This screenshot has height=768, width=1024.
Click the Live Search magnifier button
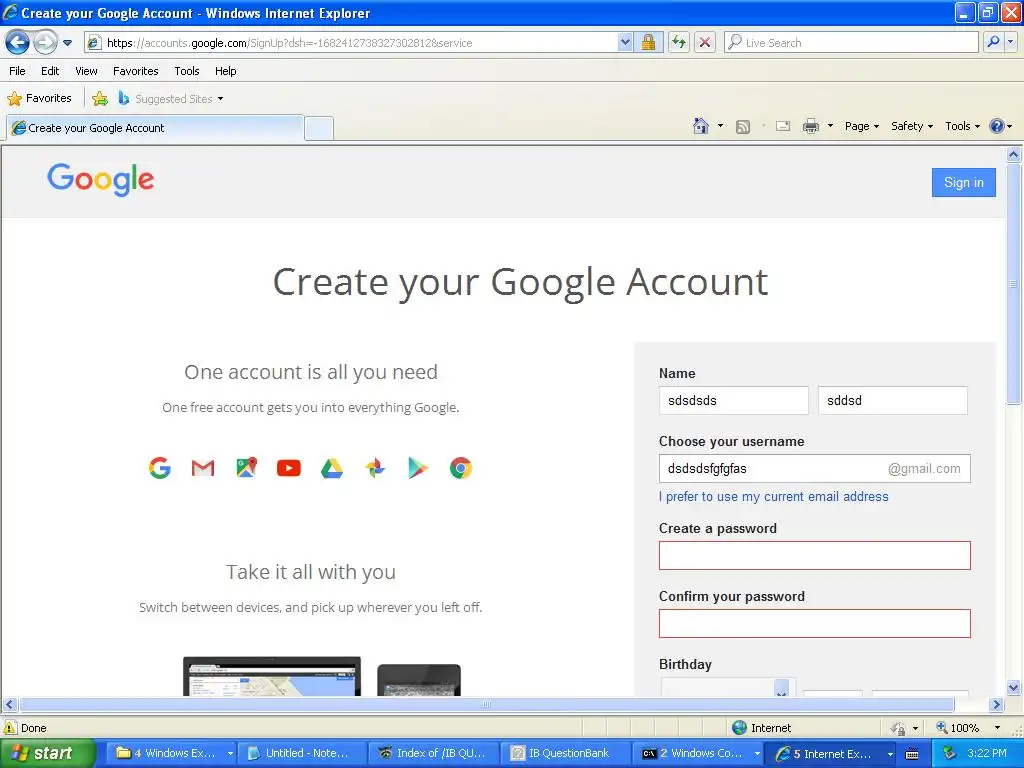click(993, 42)
